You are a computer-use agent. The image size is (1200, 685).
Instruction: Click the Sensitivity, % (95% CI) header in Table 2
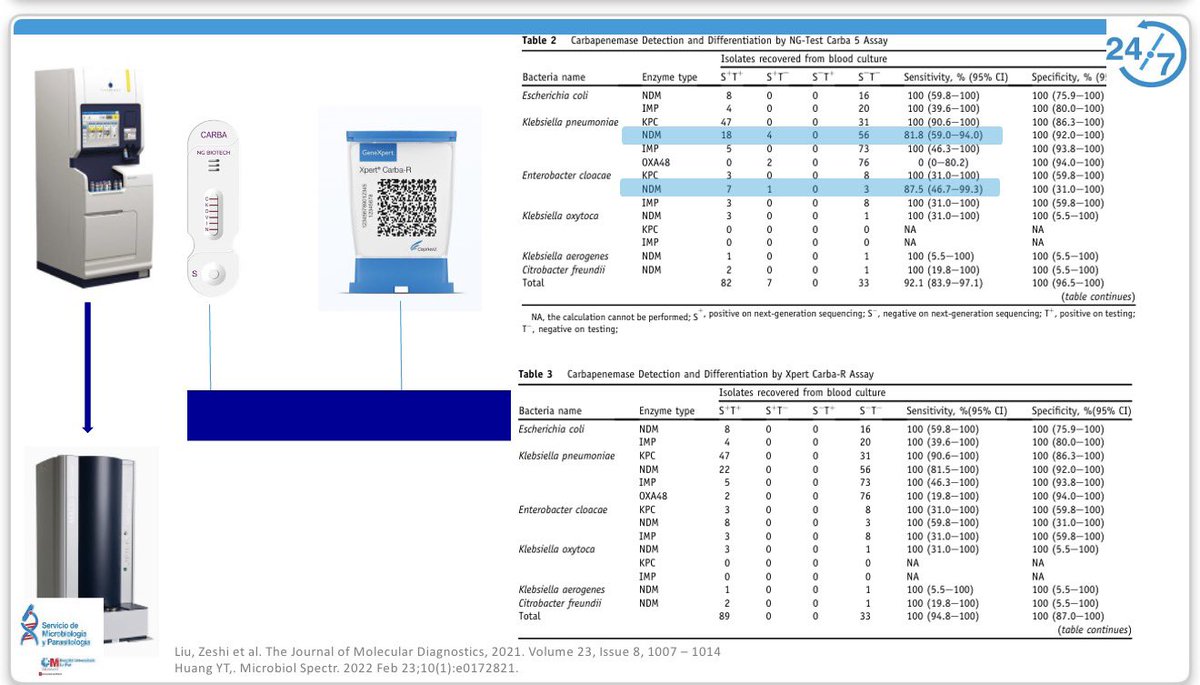pyautogui.click(x=955, y=77)
